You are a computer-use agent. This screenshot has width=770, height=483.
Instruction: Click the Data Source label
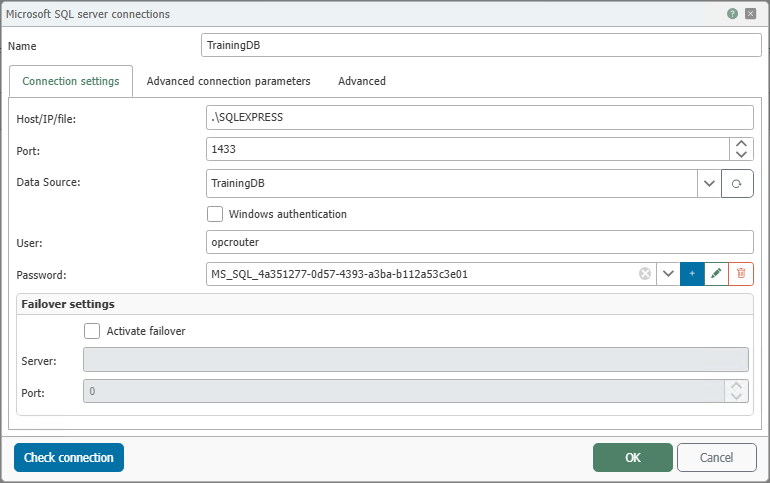[x=48, y=182]
